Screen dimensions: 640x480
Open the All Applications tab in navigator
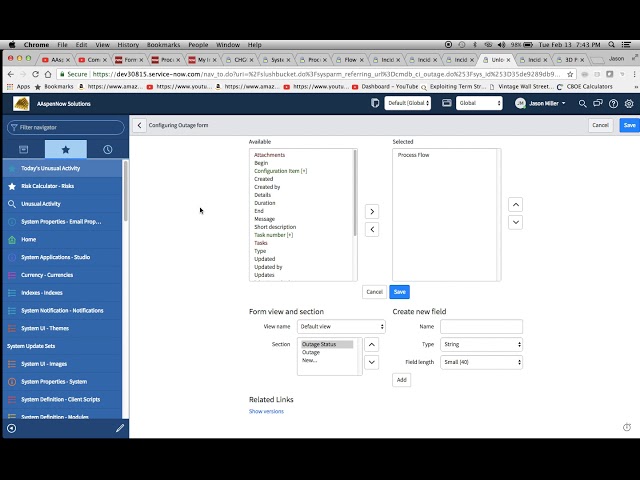(x=24, y=149)
